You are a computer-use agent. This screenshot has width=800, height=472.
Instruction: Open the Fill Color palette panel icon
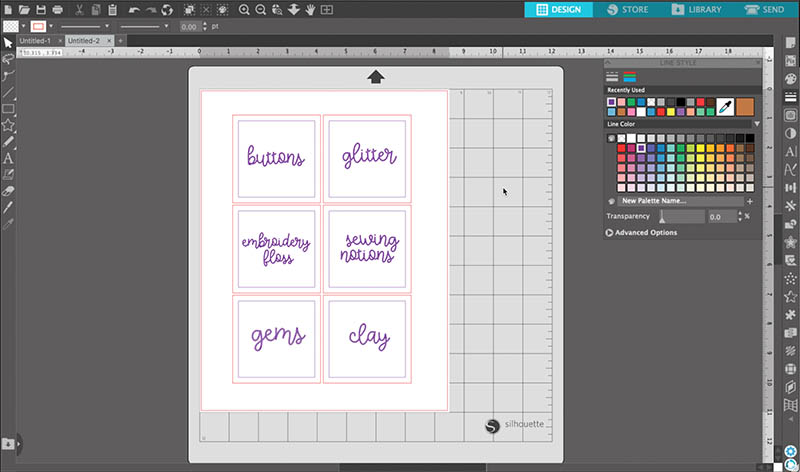pyautogui.click(x=790, y=79)
